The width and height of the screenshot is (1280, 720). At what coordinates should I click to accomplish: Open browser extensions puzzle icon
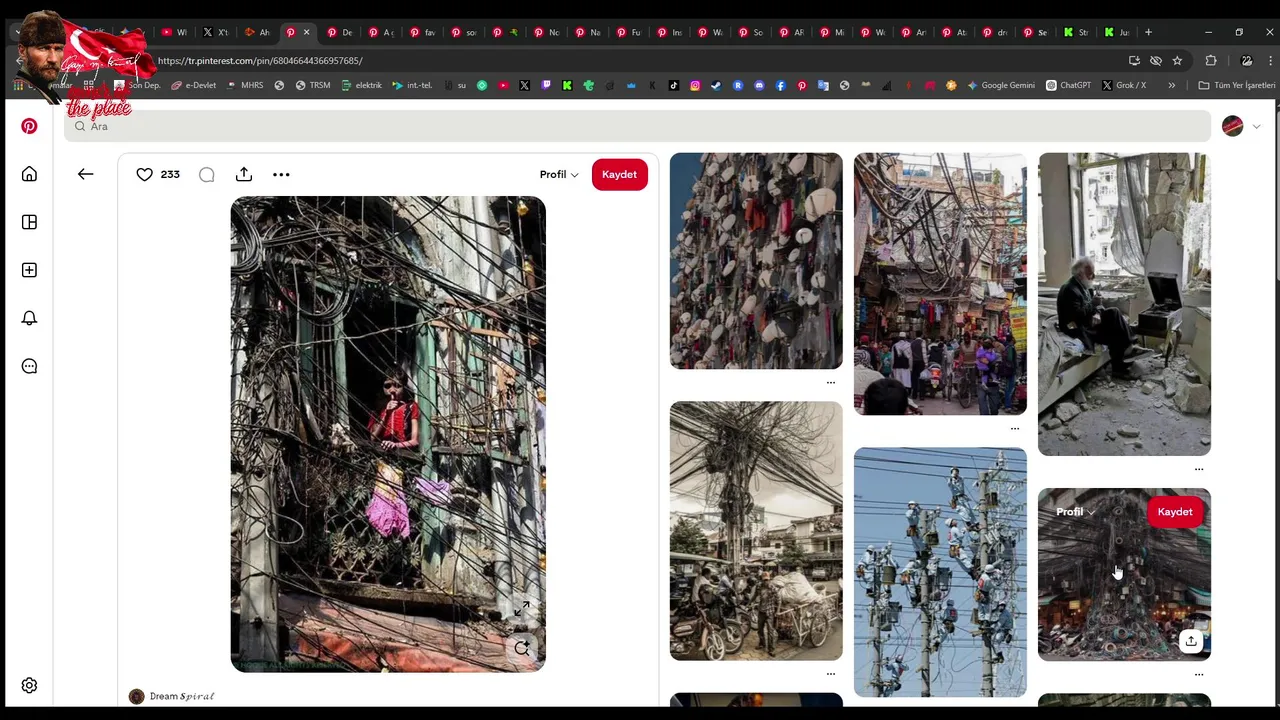[x=1211, y=61]
